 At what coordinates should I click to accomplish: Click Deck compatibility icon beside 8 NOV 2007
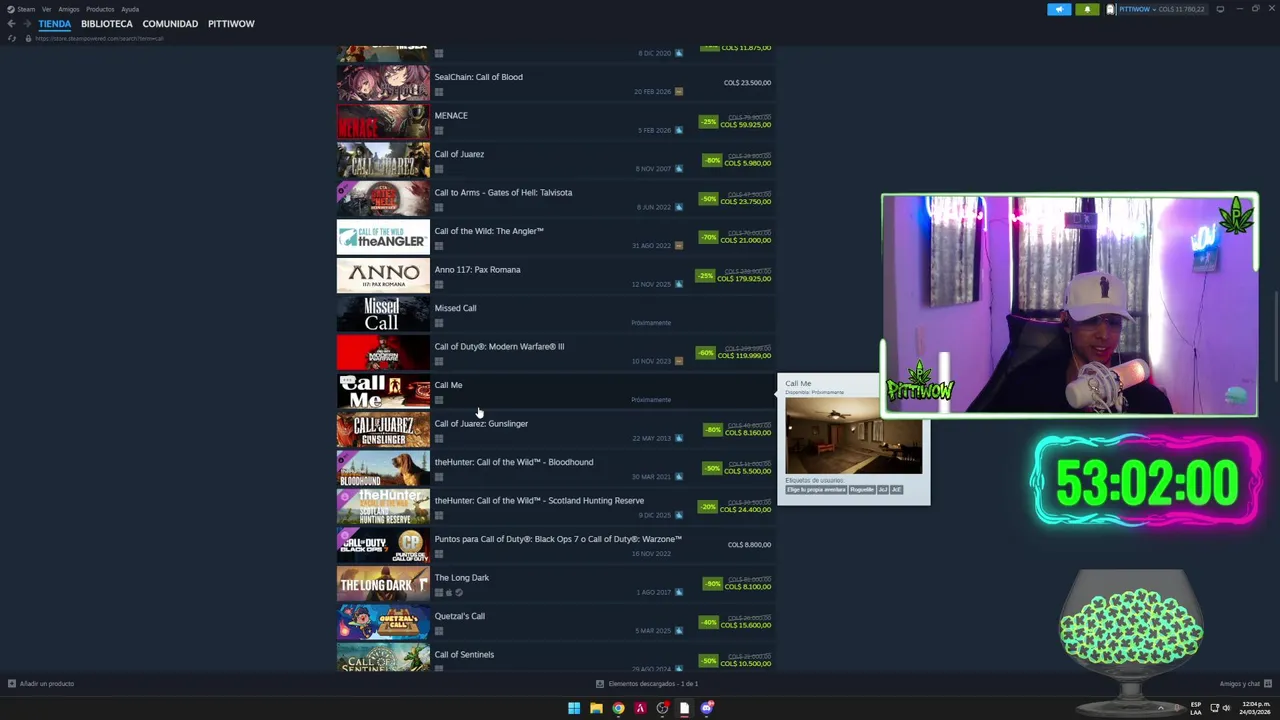pyautogui.click(x=679, y=168)
